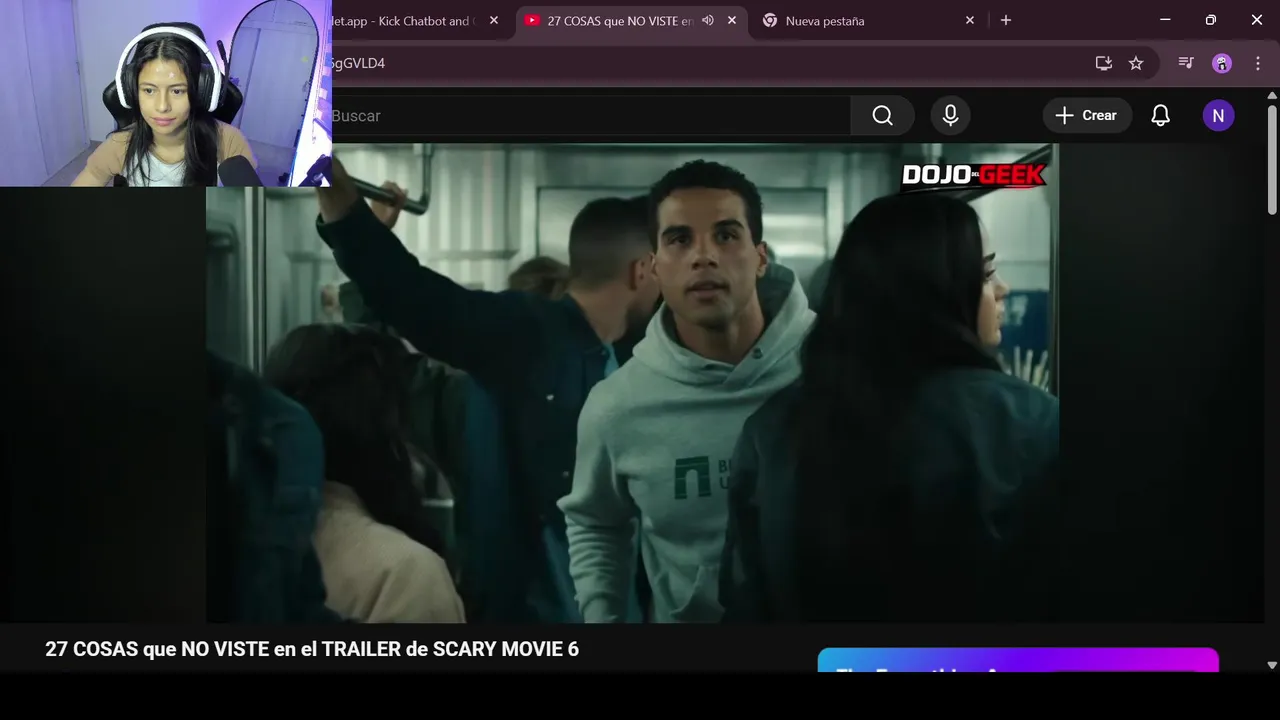Open YouTube notifications bell

1160,116
